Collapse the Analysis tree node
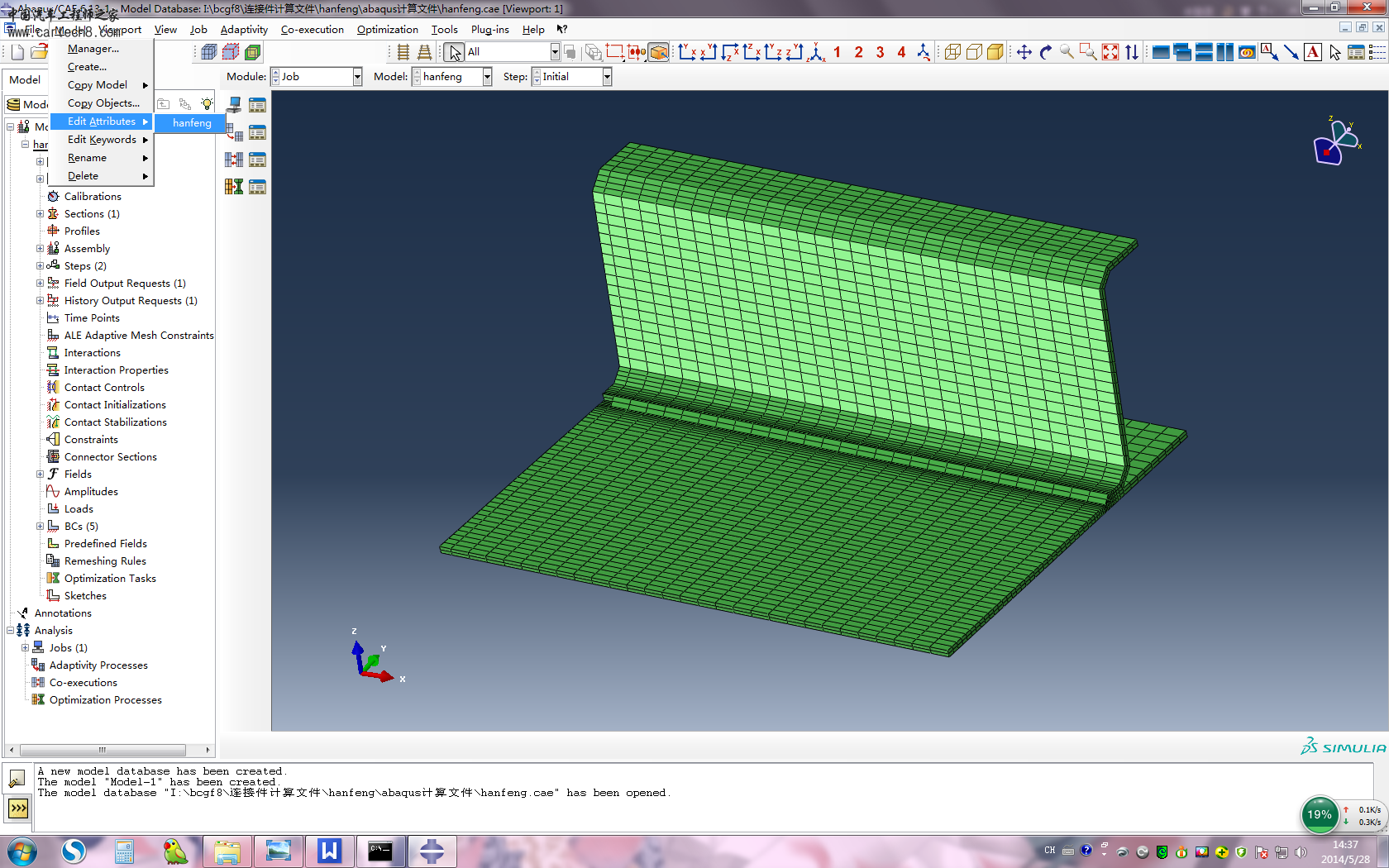 (x=10, y=630)
